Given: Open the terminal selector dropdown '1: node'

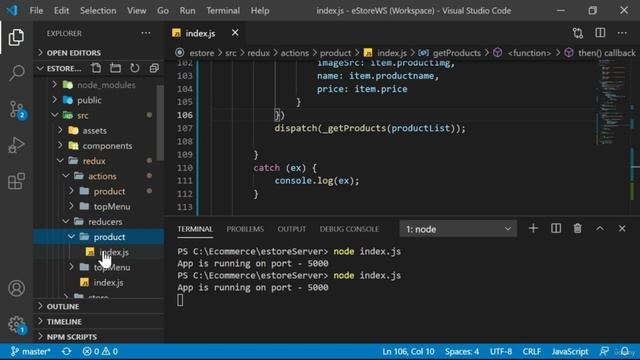Looking at the screenshot, I should 458,229.
